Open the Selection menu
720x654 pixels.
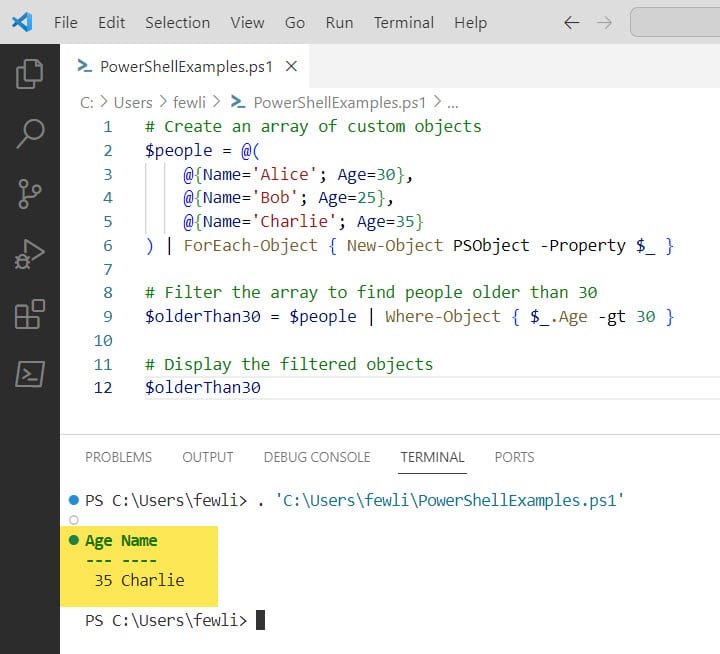tap(177, 23)
